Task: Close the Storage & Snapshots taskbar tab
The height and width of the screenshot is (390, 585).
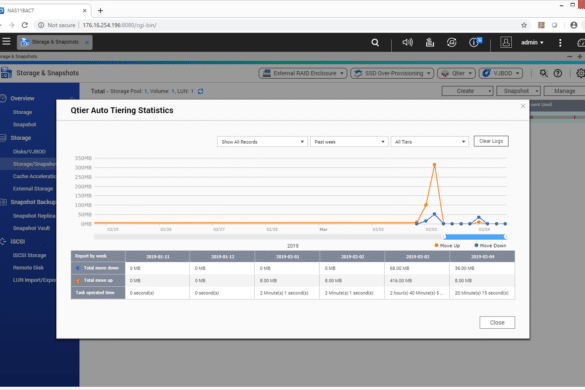Action: pos(87,42)
